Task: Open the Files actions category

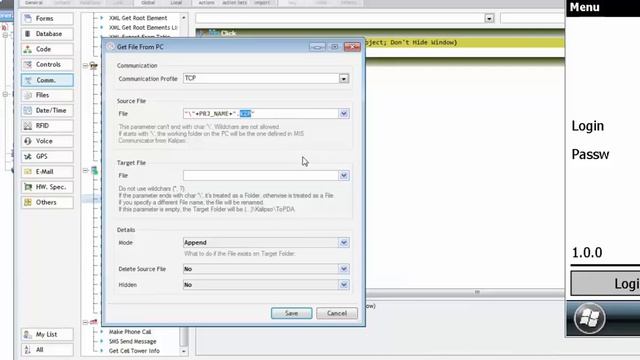Action: [x=47, y=95]
